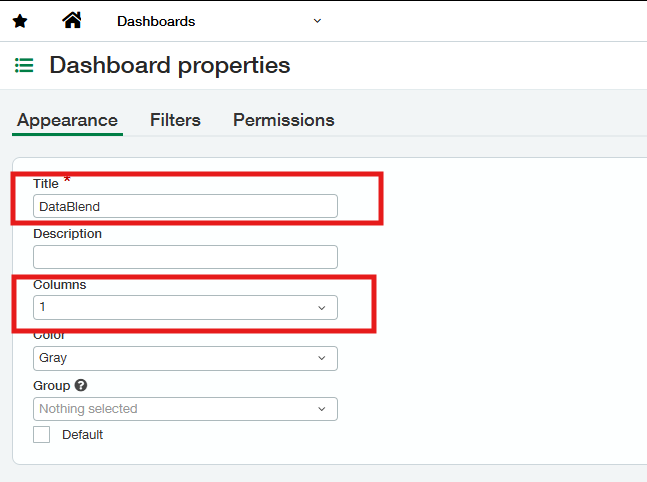Open the Color dropdown showing Gray
647x482 pixels.
click(185, 358)
